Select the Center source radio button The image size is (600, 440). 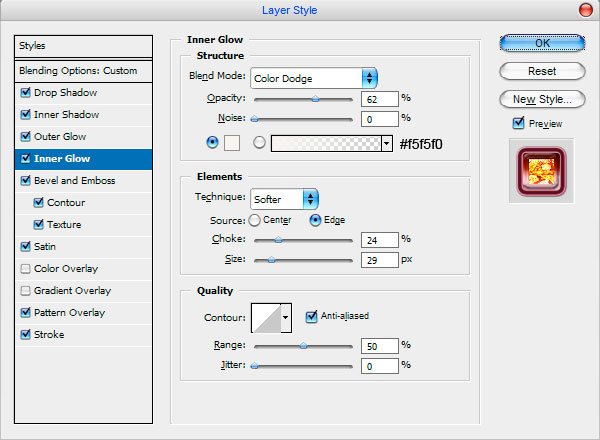coord(254,220)
